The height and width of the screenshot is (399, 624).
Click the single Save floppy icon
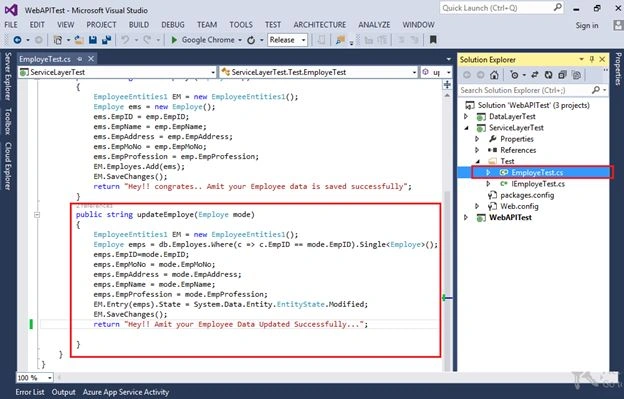(93, 40)
